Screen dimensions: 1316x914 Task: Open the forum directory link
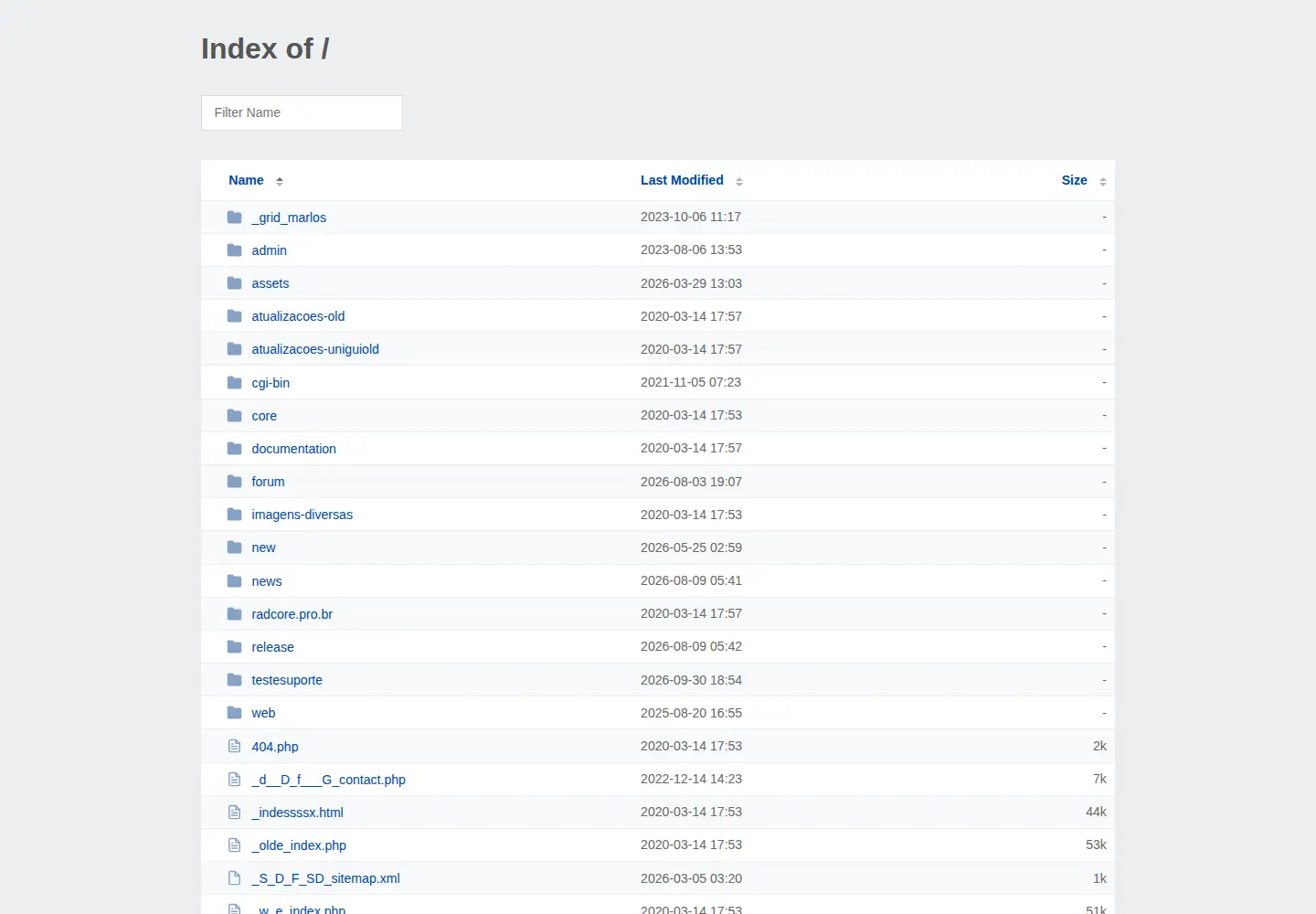tap(268, 482)
